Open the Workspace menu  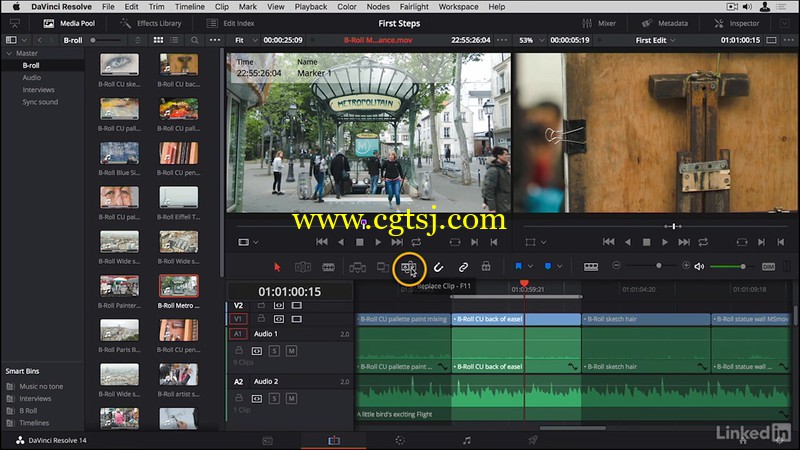[458, 7]
